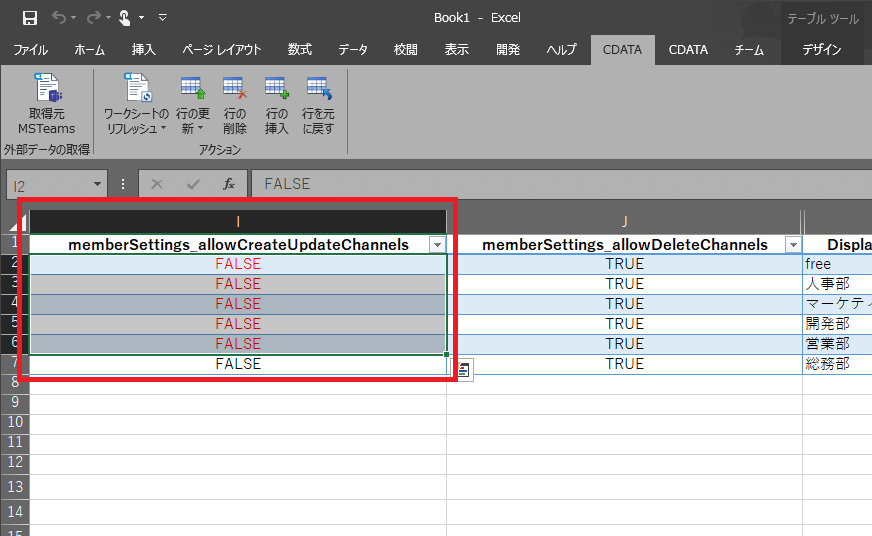This screenshot has width=872, height=536.
Task: Click the cell containing 人事部
Action: [838, 284]
